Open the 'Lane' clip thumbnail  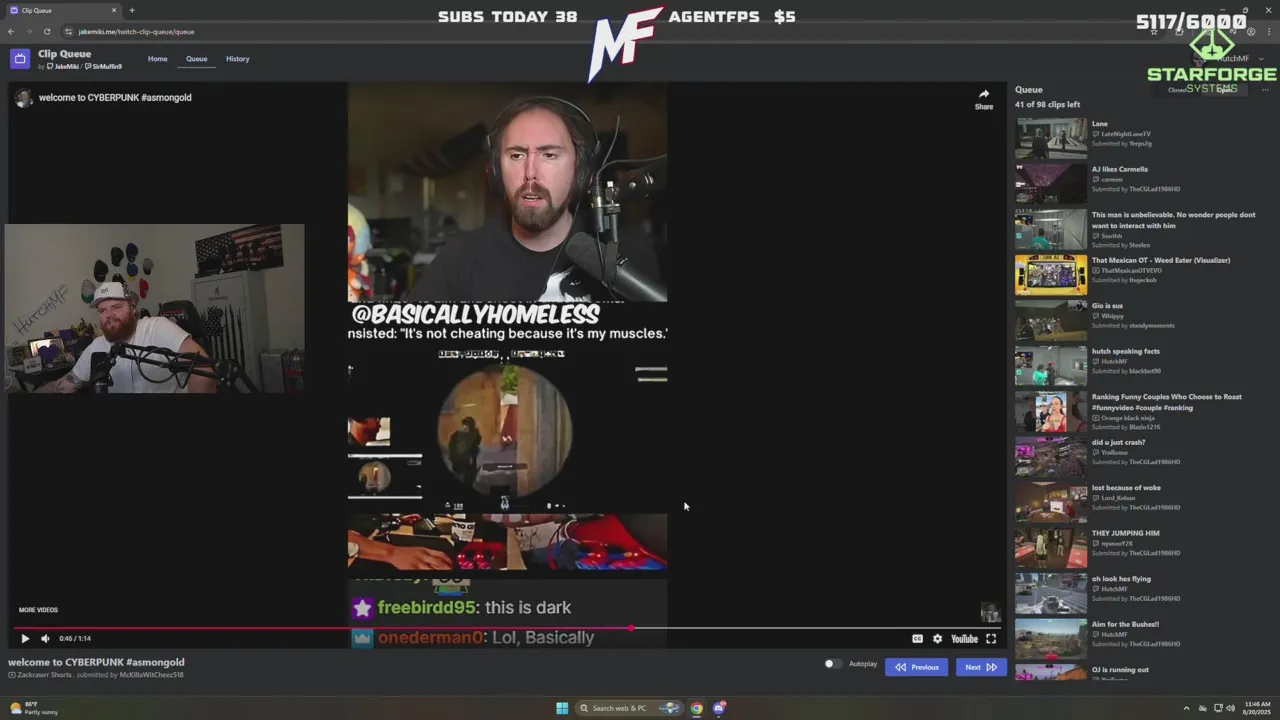[1051, 138]
